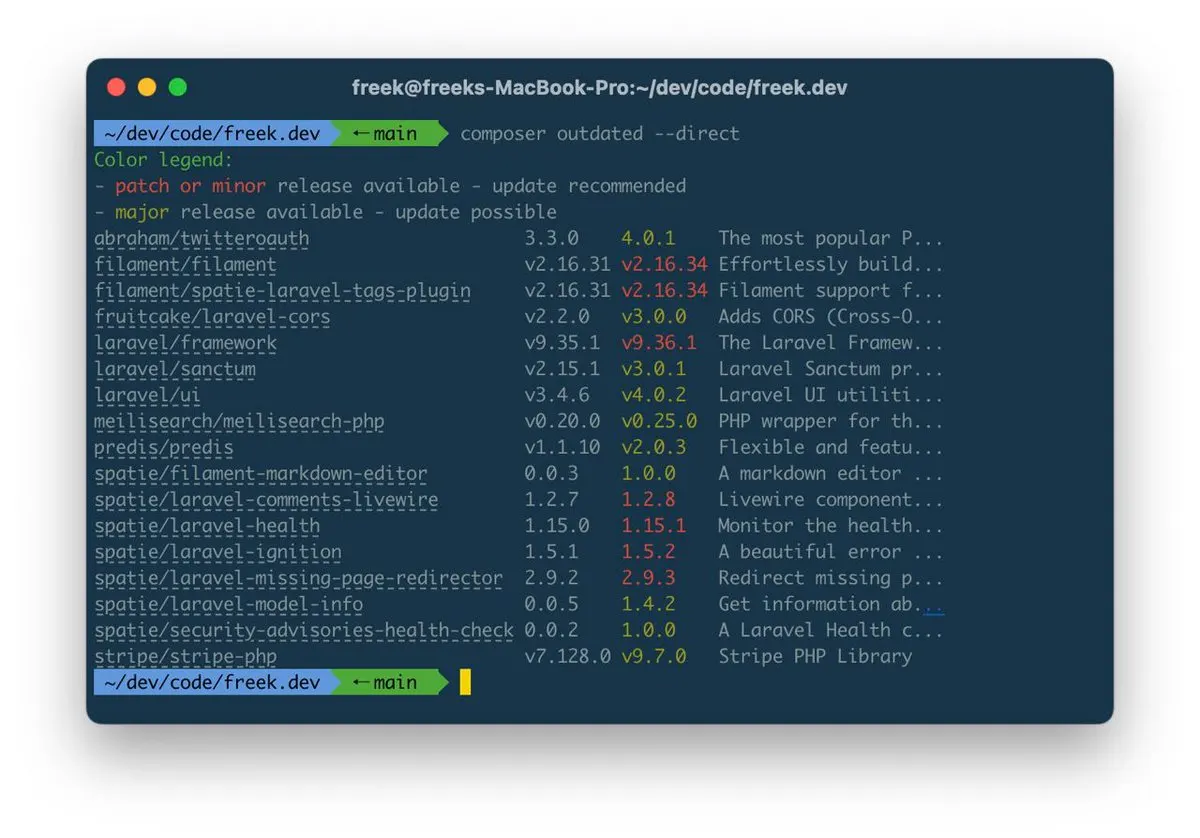Viewport: 1200px width, 838px height.
Task: Open the laravel/ui package link
Action: pos(148,395)
